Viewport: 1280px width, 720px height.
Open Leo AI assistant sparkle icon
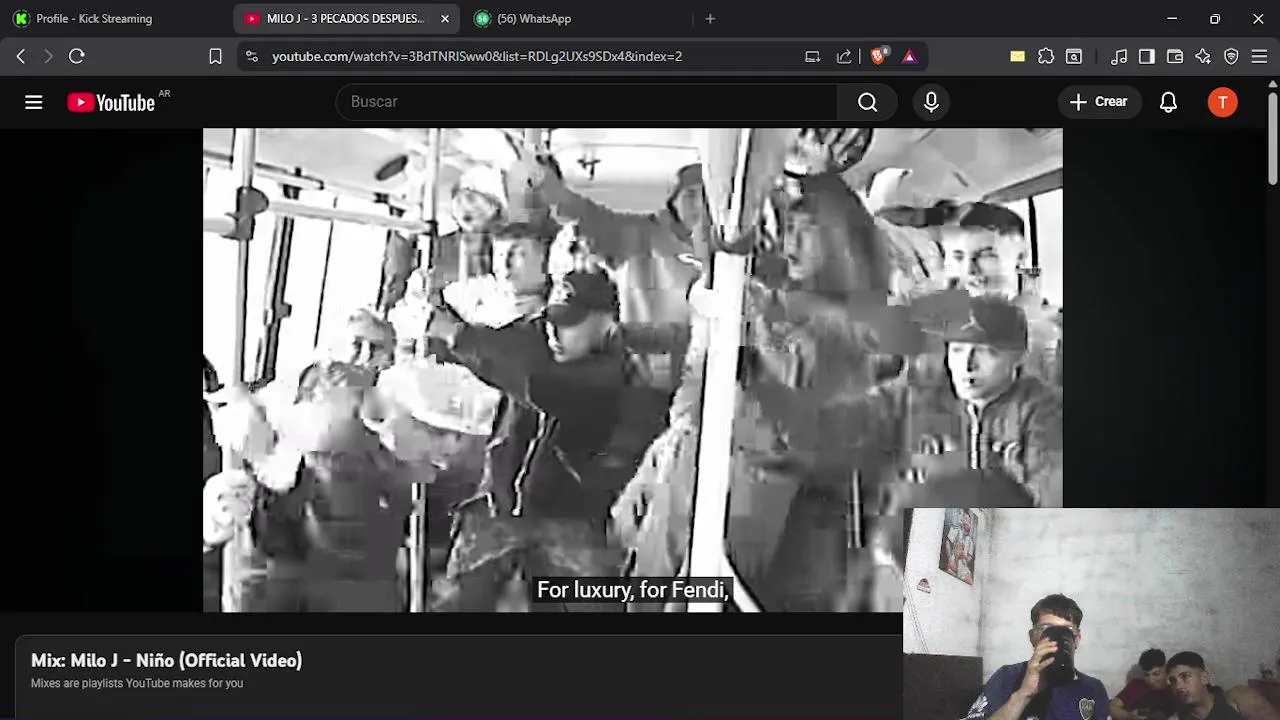[x=1203, y=56]
